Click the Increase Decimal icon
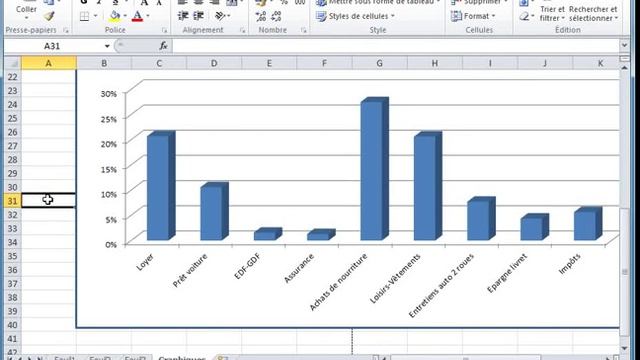Screen dimensions: 640x360 (x=261, y=16)
